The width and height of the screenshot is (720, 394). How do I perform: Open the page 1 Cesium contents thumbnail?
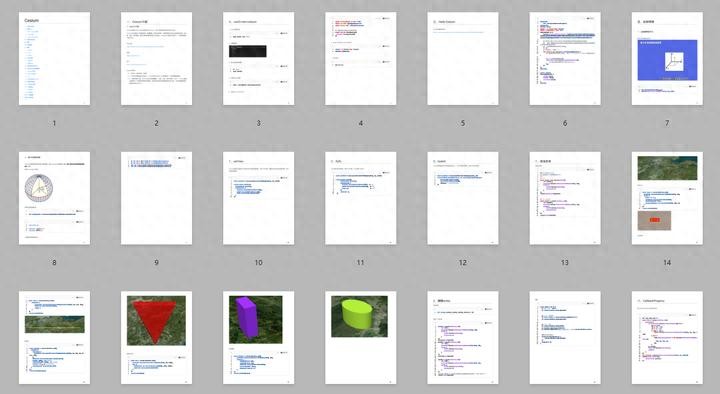(54, 59)
